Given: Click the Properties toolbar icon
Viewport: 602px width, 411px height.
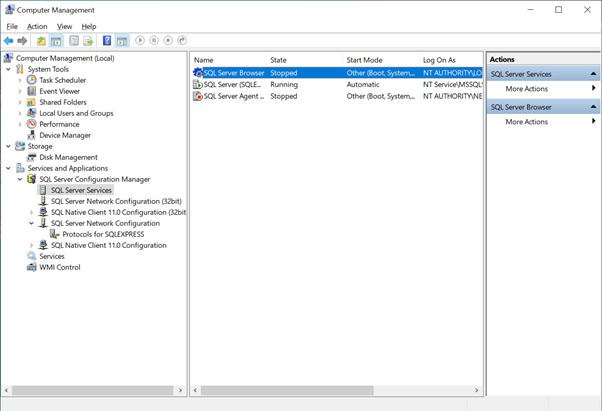Looking at the screenshot, I should tap(74, 41).
